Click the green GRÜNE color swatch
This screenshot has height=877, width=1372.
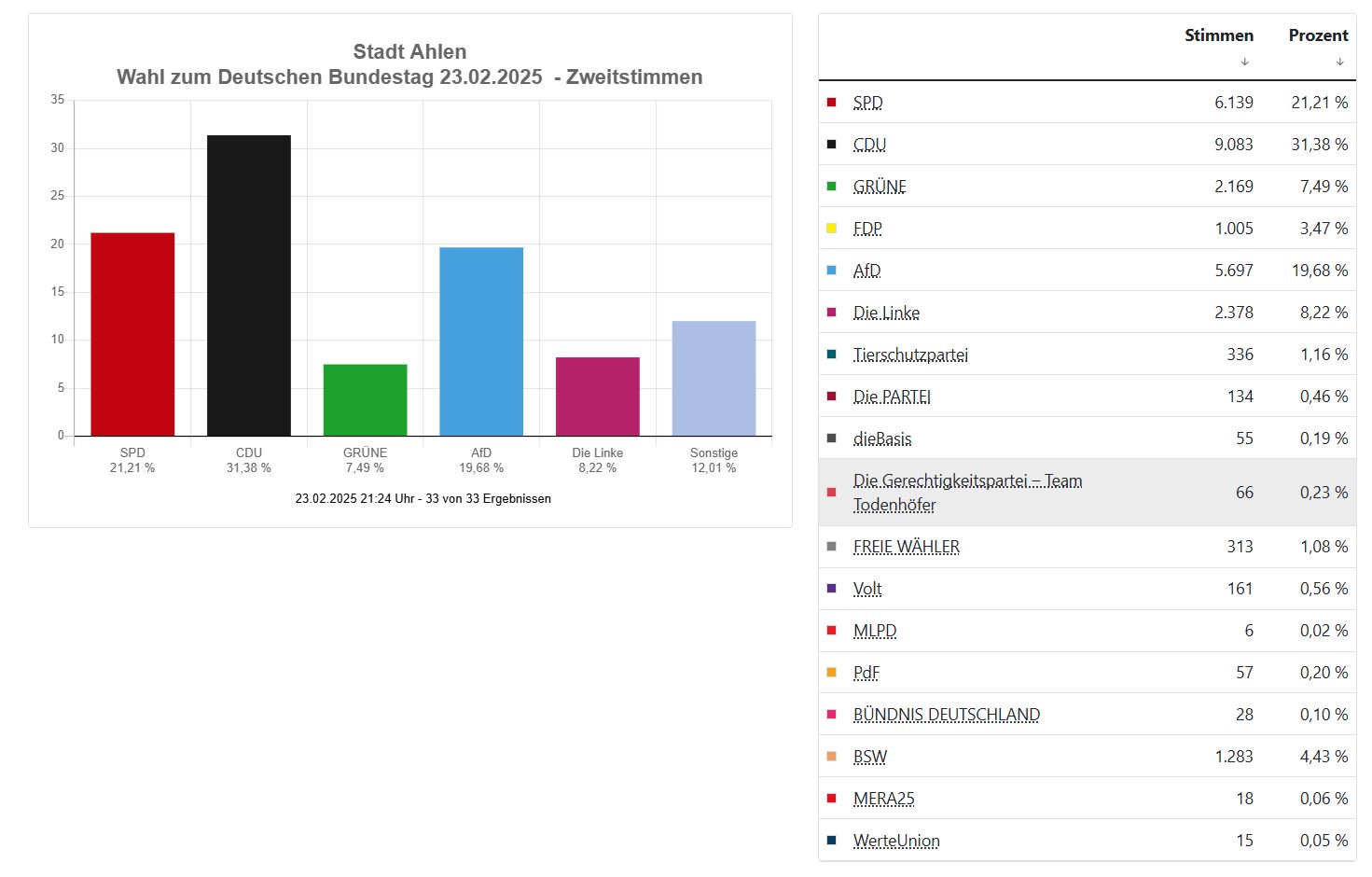(831, 186)
